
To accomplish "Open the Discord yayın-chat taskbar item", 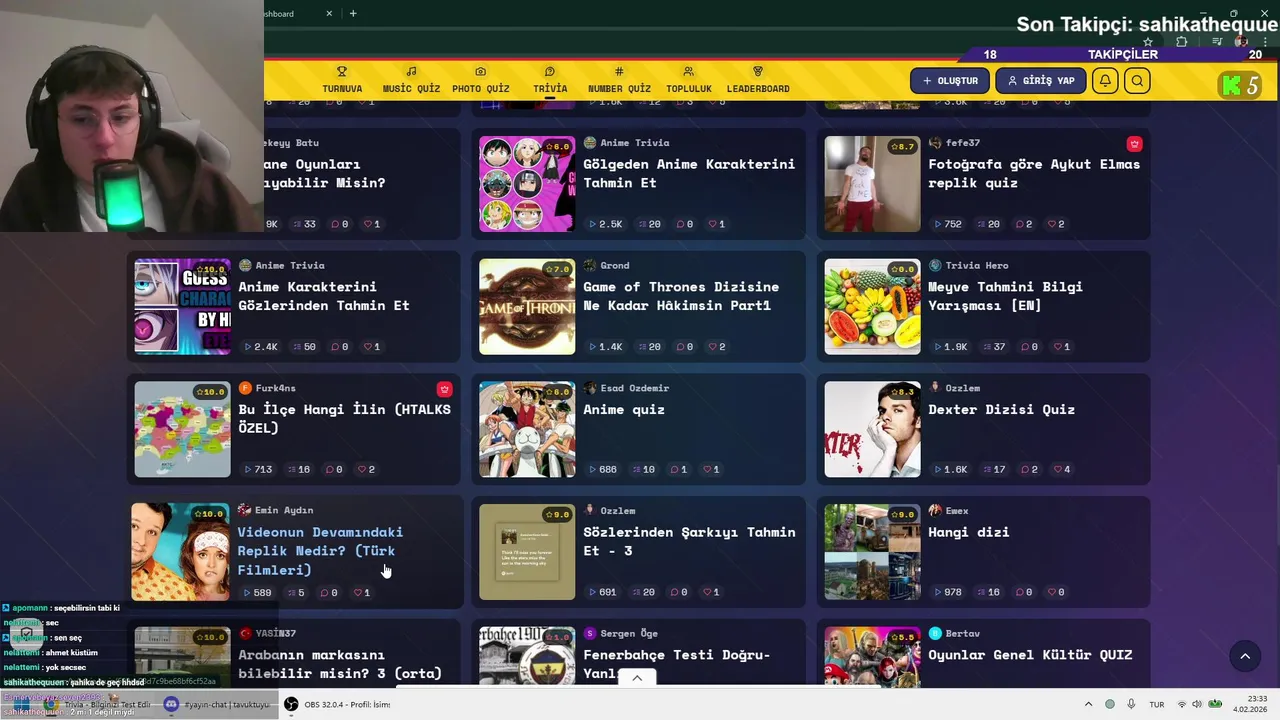I will (217, 704).
